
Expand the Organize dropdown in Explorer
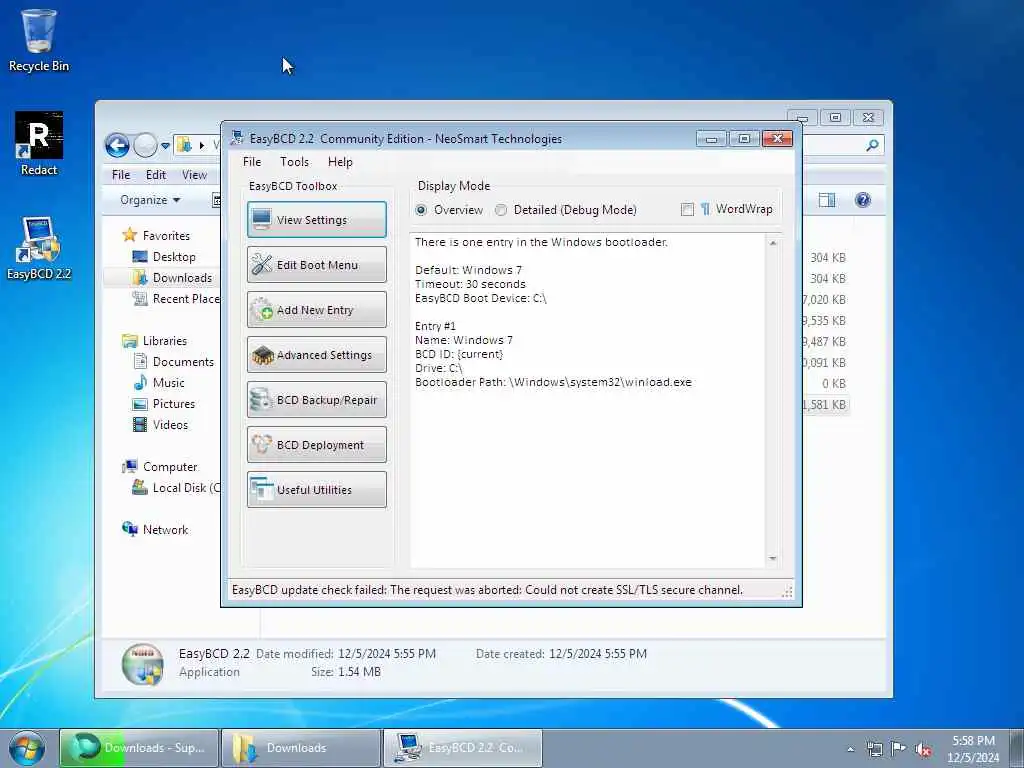150,200
